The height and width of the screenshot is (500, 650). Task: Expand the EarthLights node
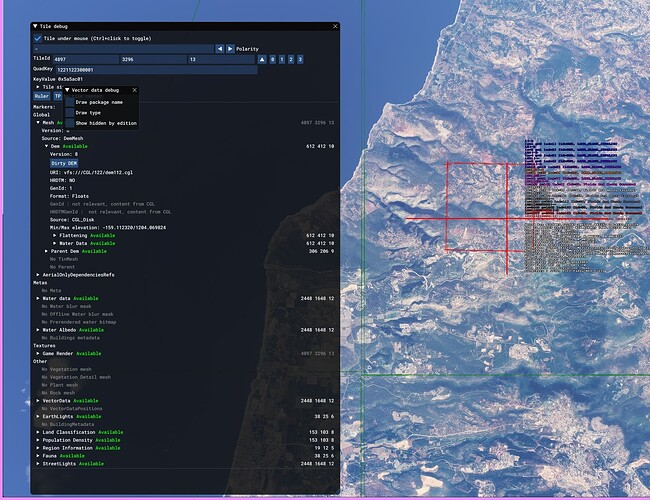[x=38, y=417]
